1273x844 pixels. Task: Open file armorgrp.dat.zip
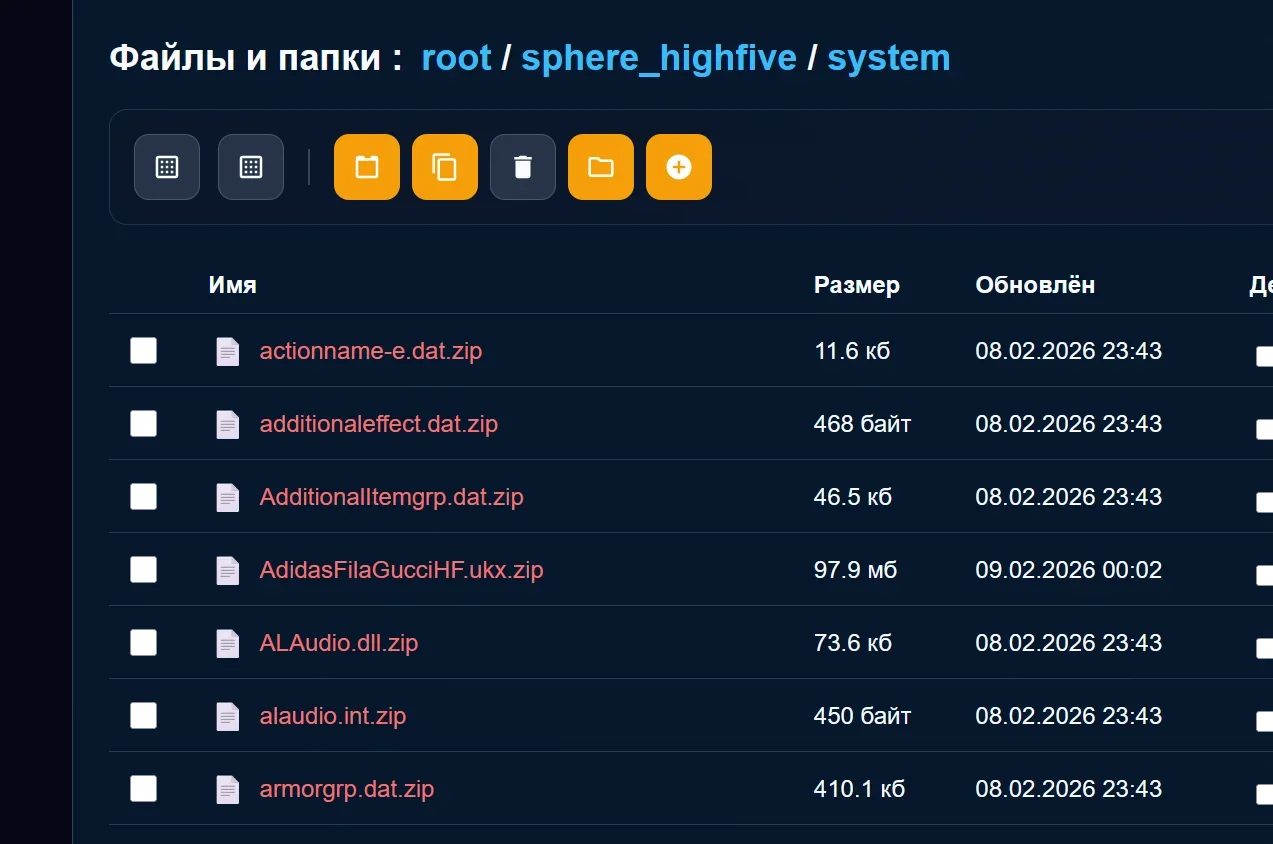tap(347, 789)
